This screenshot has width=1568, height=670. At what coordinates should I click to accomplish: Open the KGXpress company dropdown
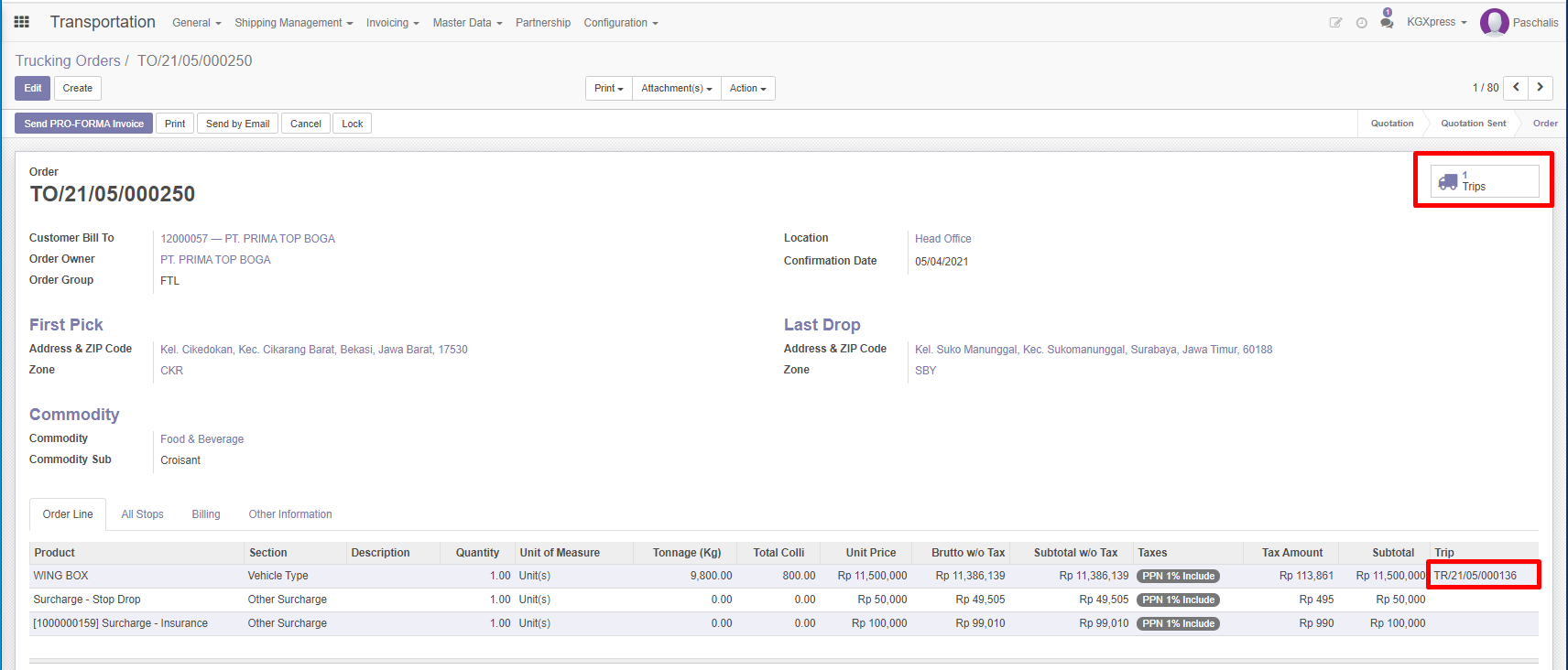pos(1436,22)
